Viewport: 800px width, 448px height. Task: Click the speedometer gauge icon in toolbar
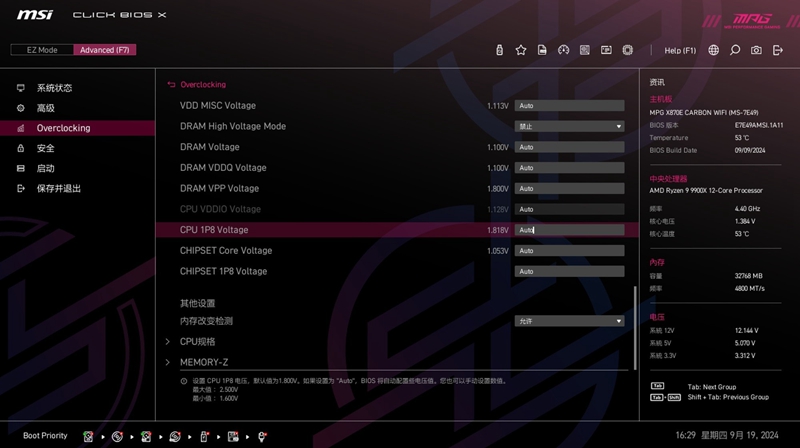(563, 50)
